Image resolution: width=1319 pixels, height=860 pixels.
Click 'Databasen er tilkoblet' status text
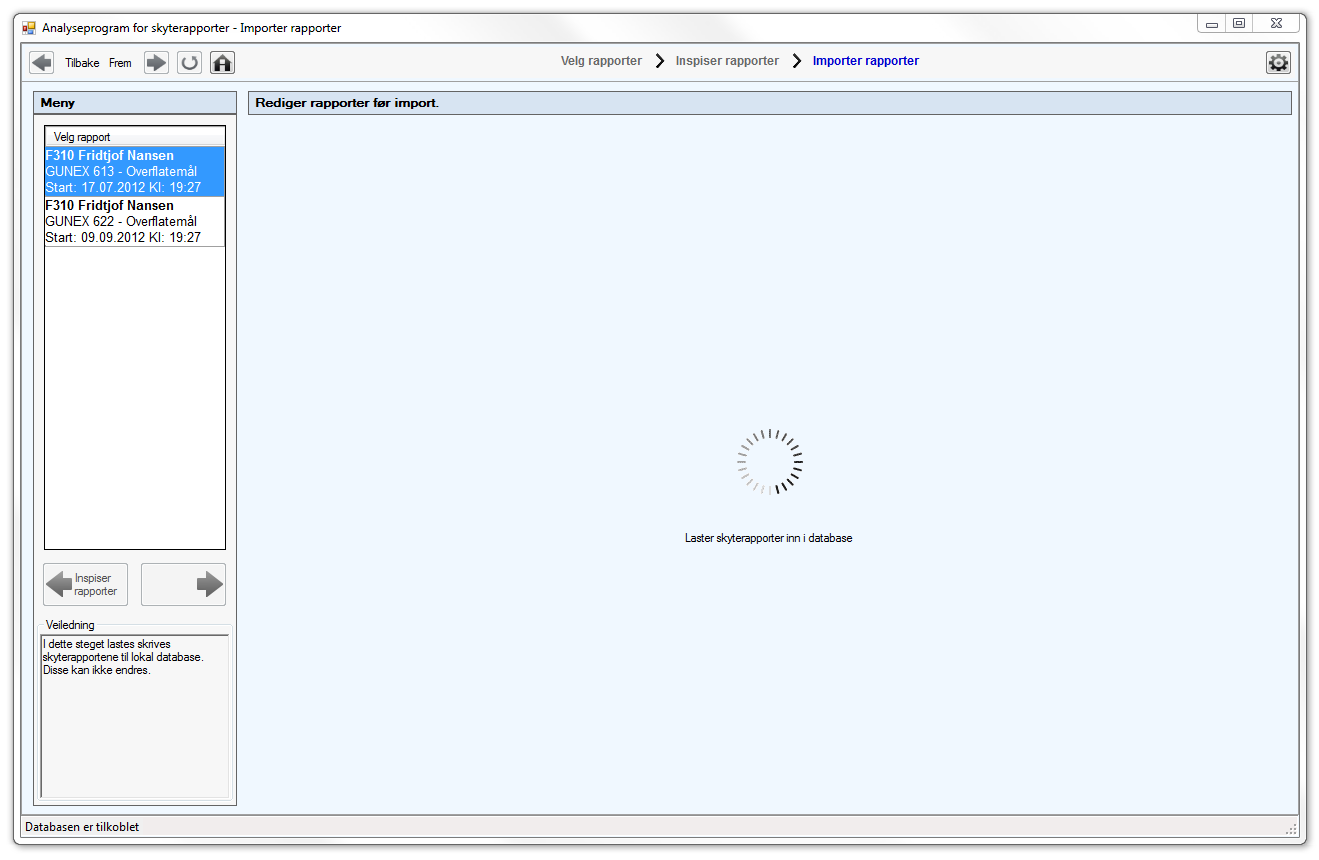pos(82,827)
